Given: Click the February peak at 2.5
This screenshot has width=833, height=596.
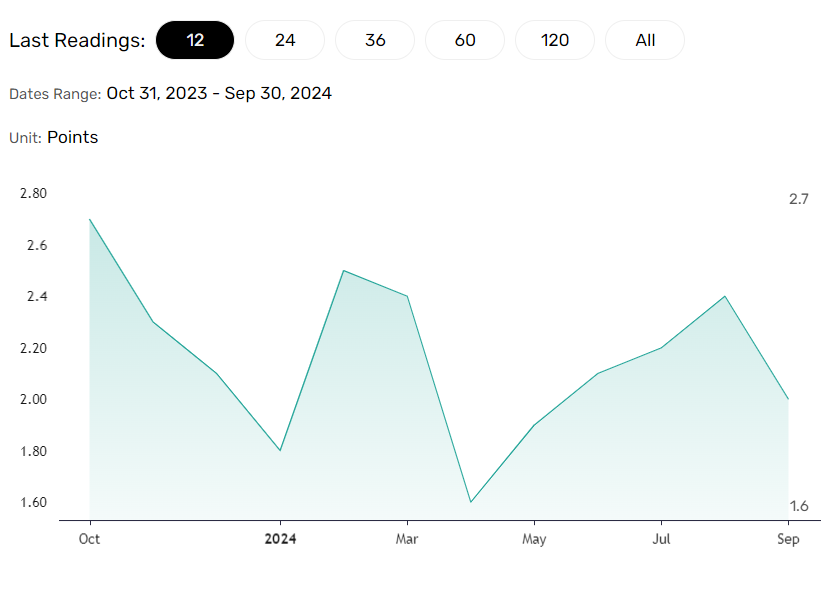Looking at the screenshot, I should pyautogui.click(x=344, y=271).
